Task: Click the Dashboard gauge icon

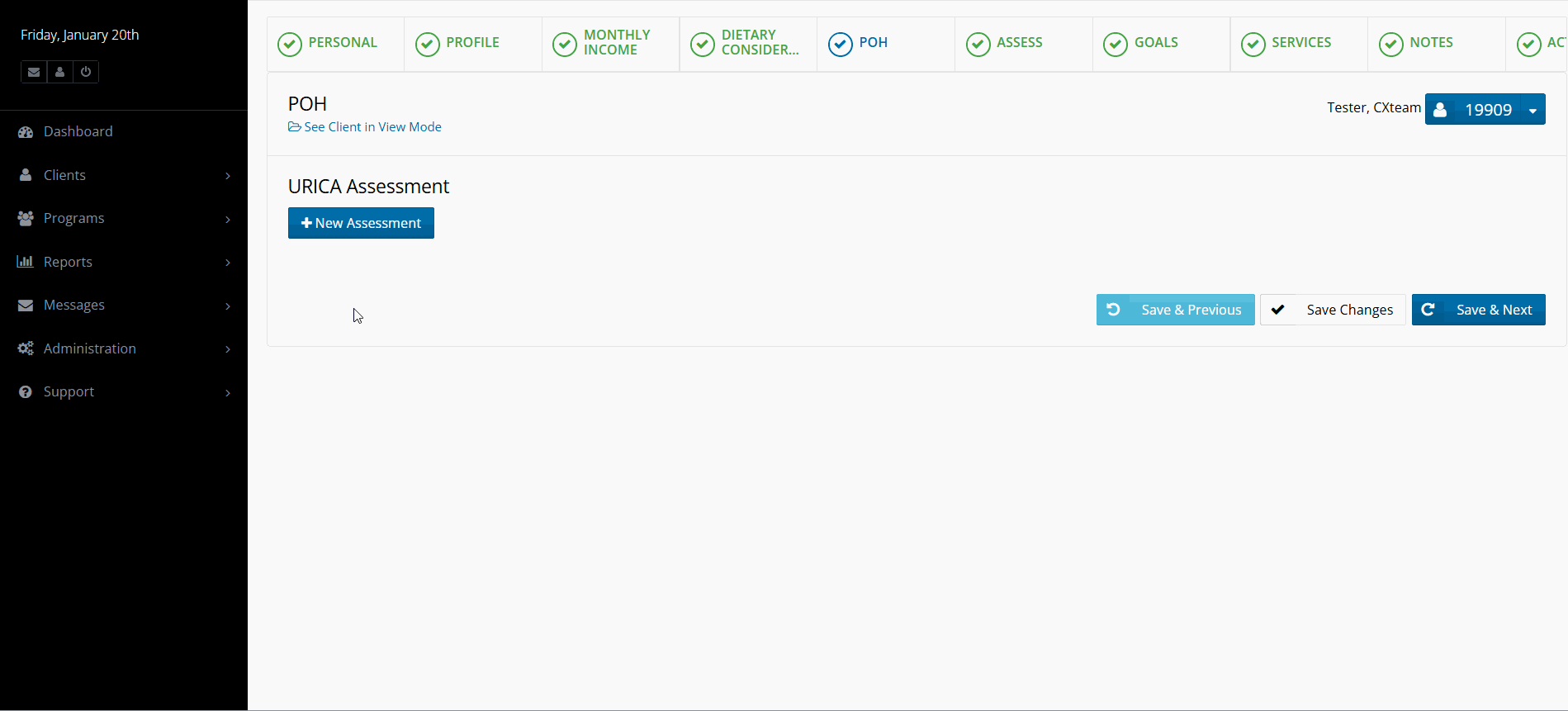Action: (26, 132)
